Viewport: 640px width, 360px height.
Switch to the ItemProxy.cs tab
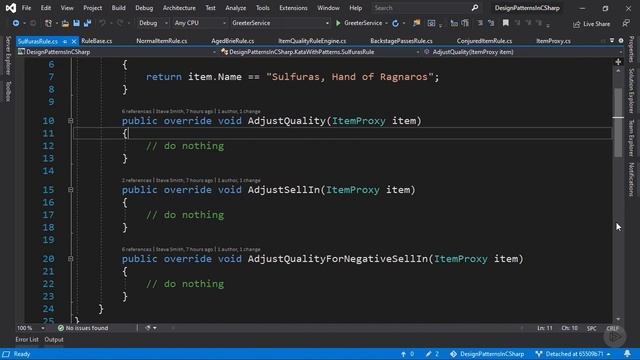553,41
